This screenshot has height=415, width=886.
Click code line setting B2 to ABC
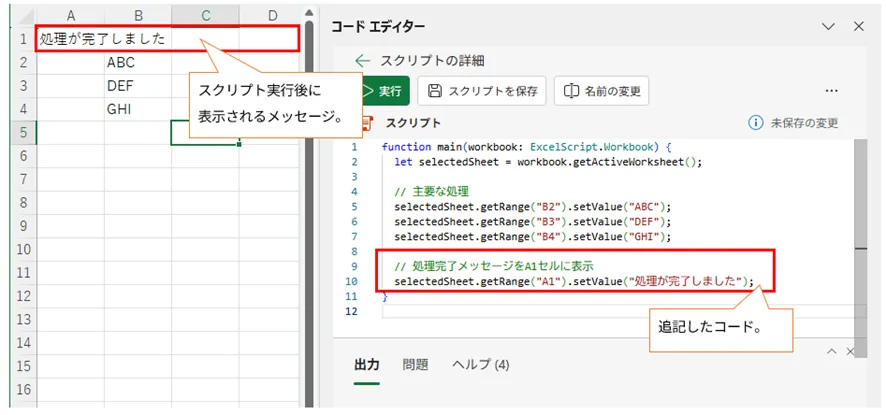coord(535,207)
